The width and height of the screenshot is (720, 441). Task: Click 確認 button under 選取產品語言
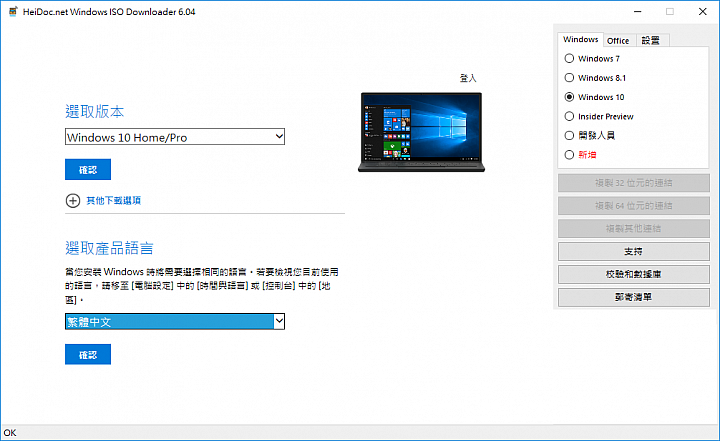point(88,354)
